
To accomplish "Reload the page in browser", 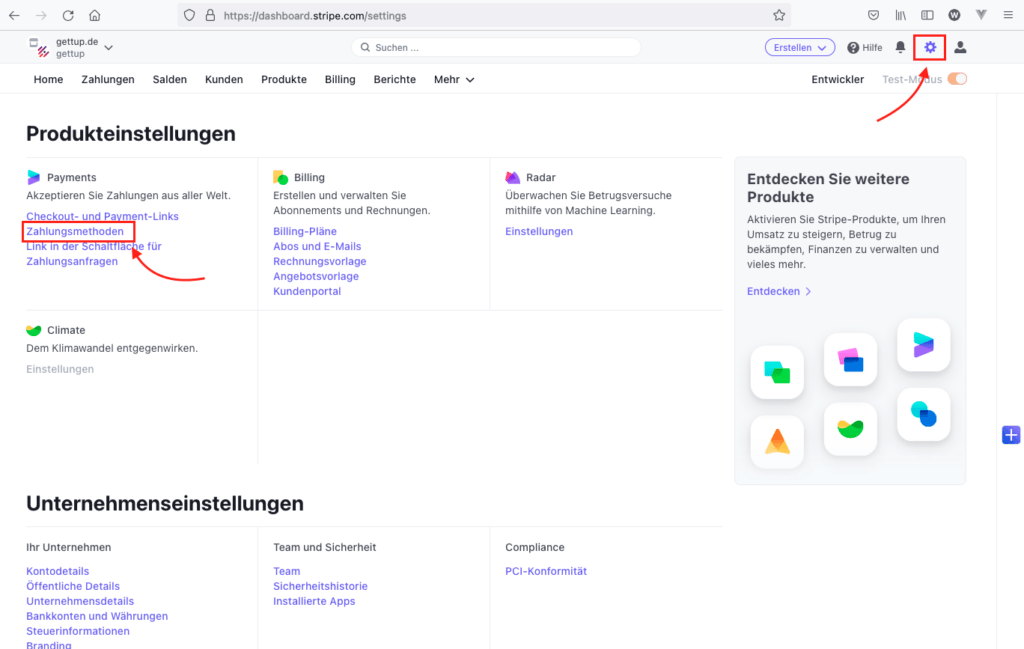I will pos(68,15).
